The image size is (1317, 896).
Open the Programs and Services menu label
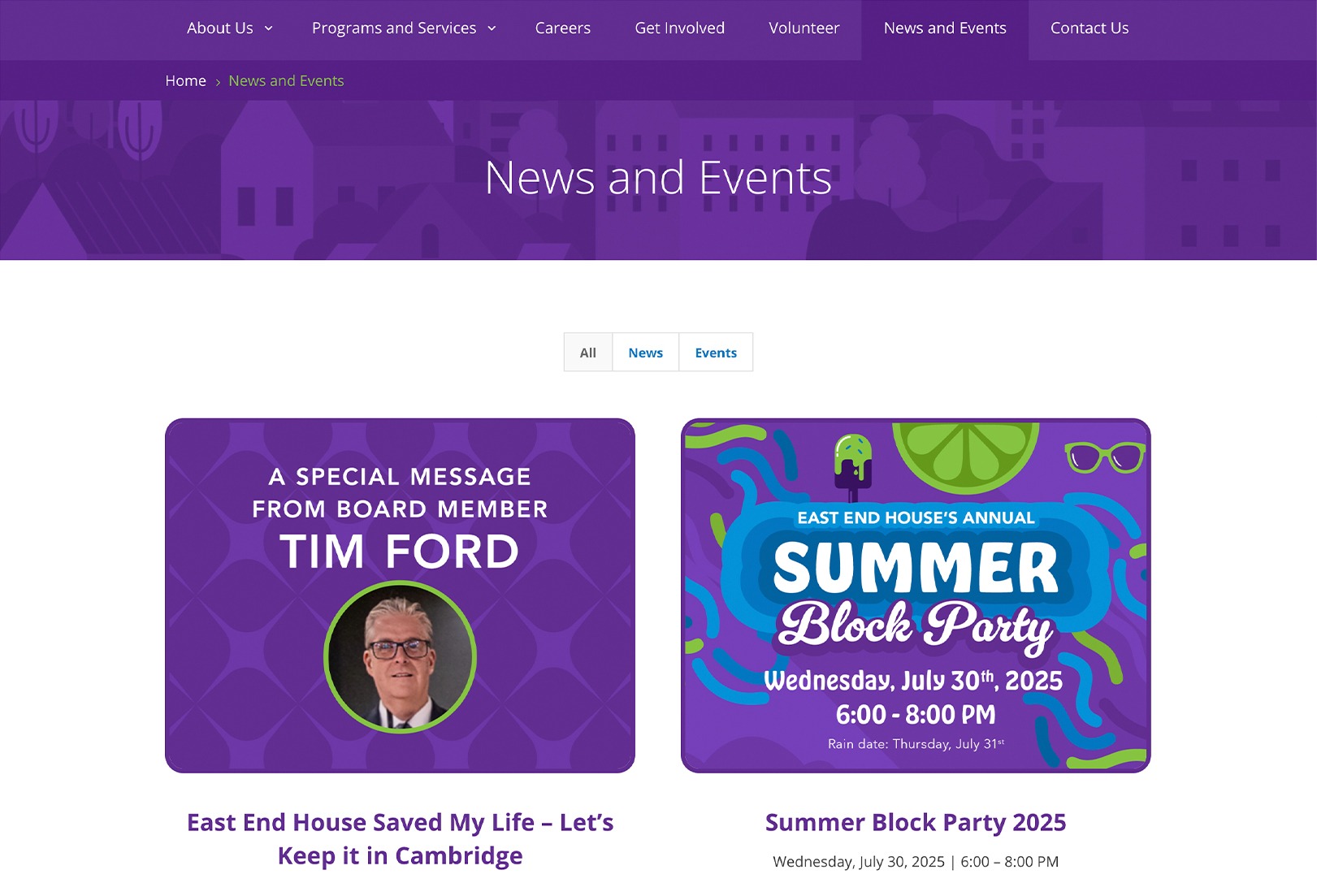(x=393, y=28)
